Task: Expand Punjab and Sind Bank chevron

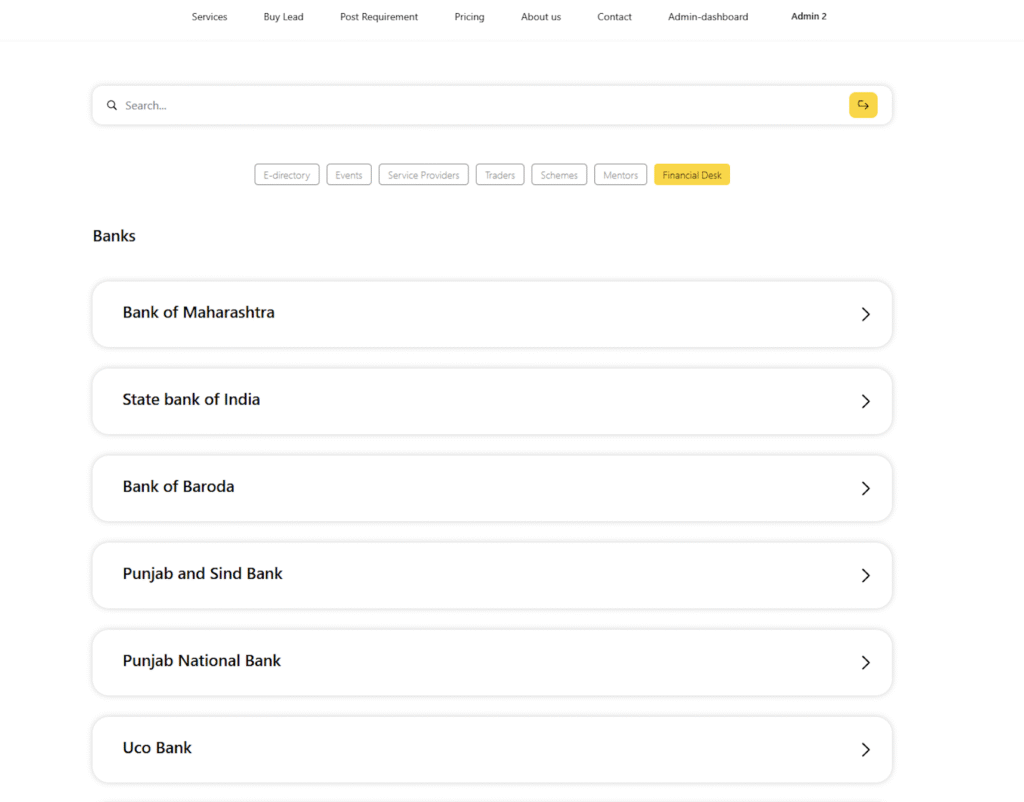Action: [x=865, y=575]
